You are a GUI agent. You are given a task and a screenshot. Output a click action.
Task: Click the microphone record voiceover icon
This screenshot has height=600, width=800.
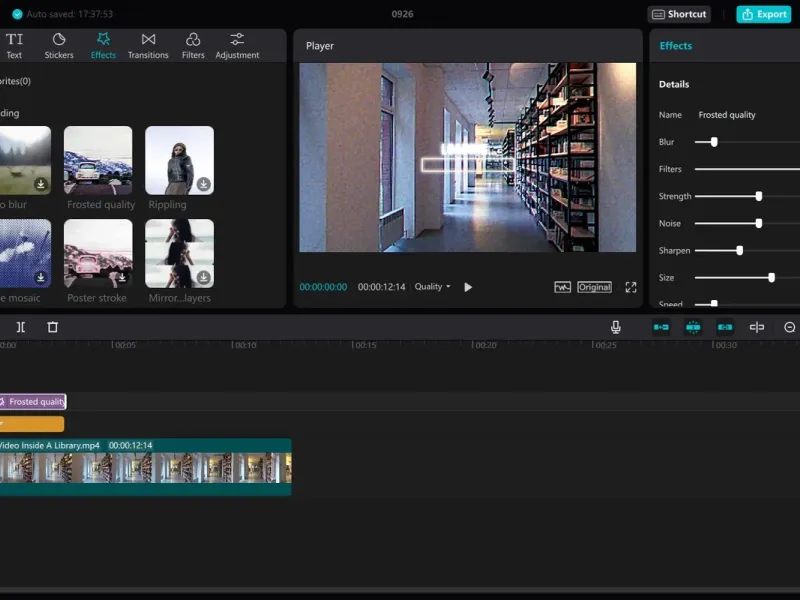pyautogui.click(x=616, y=327)
